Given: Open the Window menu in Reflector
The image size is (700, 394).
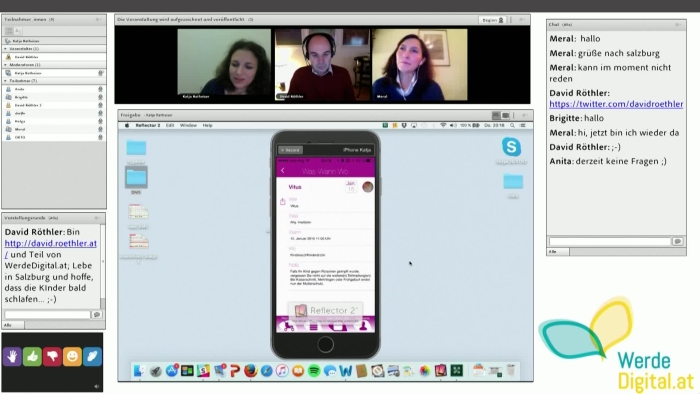Looking at the screenshot, I should [x=188, y=125].
